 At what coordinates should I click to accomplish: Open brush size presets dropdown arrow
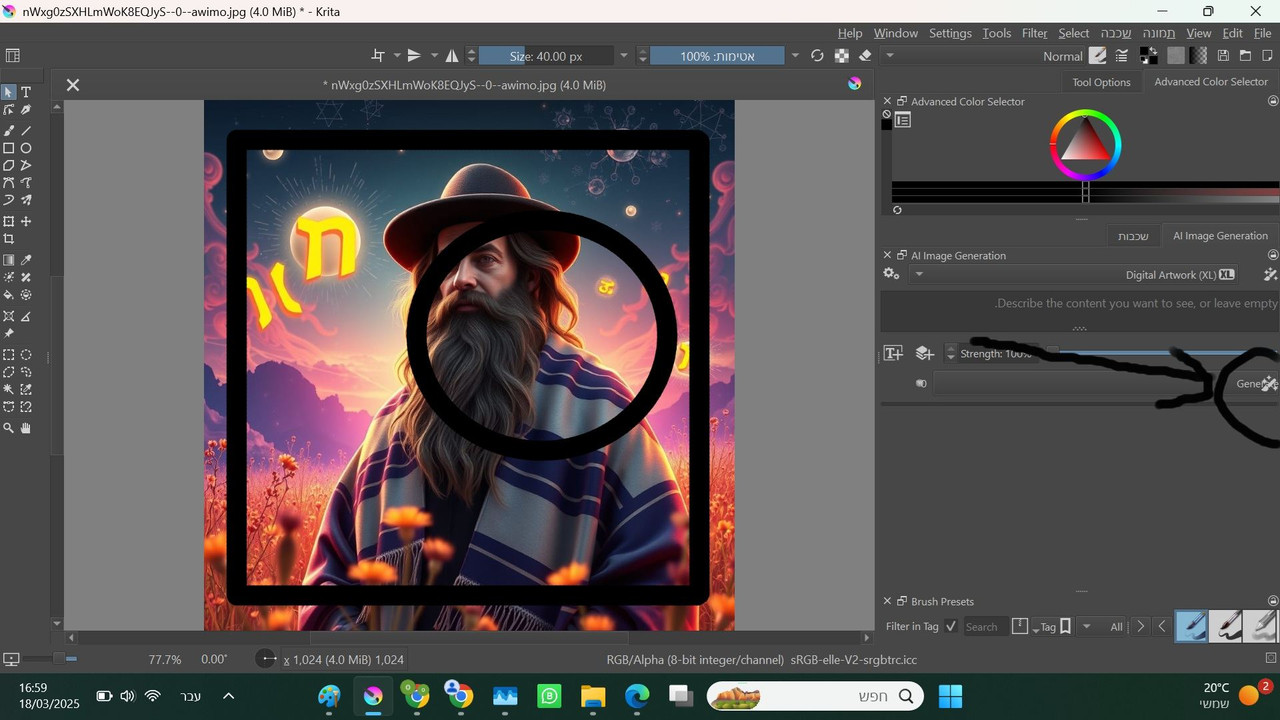tap(624, 56)
